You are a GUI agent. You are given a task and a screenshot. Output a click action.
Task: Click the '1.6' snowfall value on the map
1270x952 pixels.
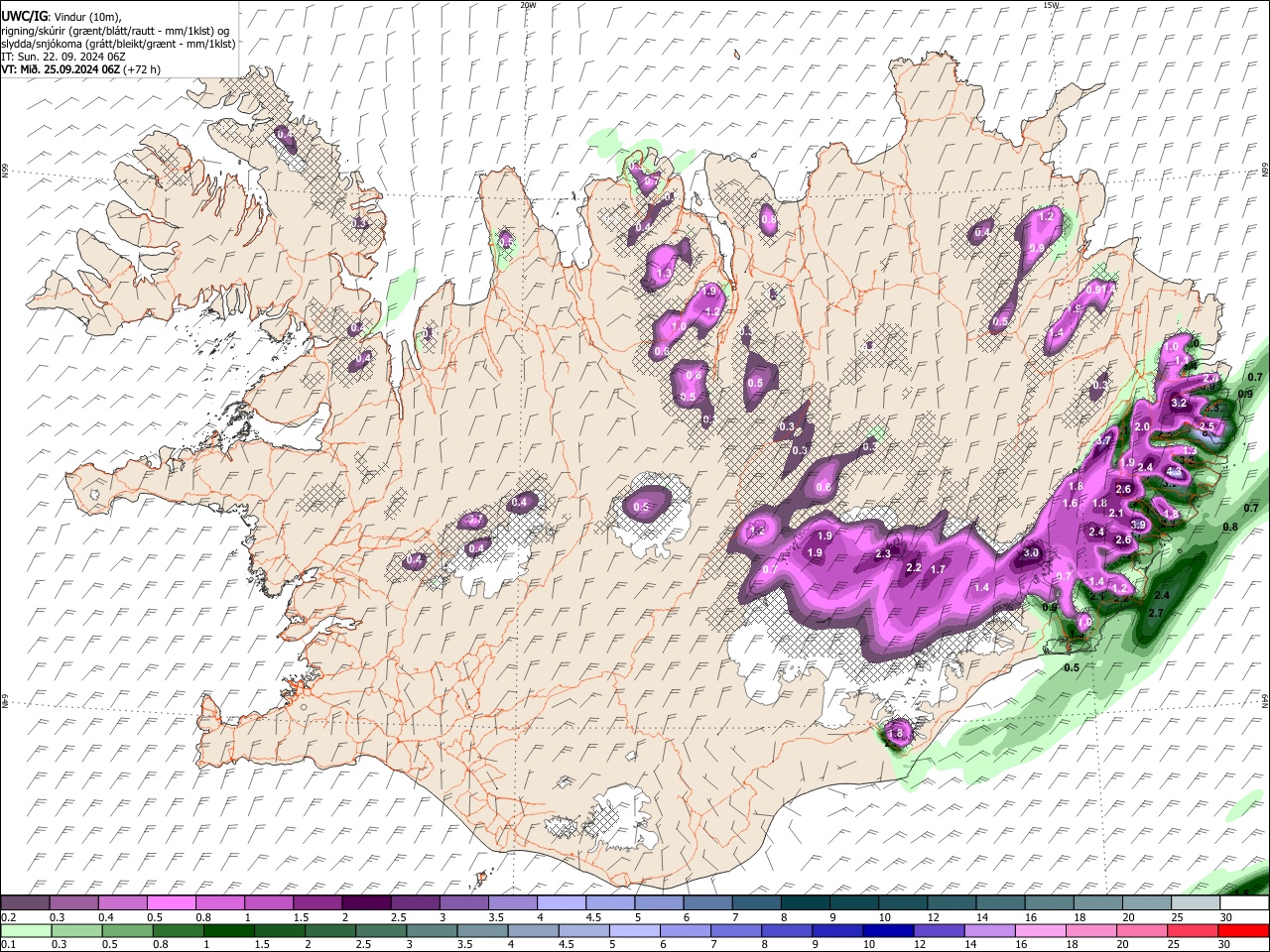[x=1070, y=503]
